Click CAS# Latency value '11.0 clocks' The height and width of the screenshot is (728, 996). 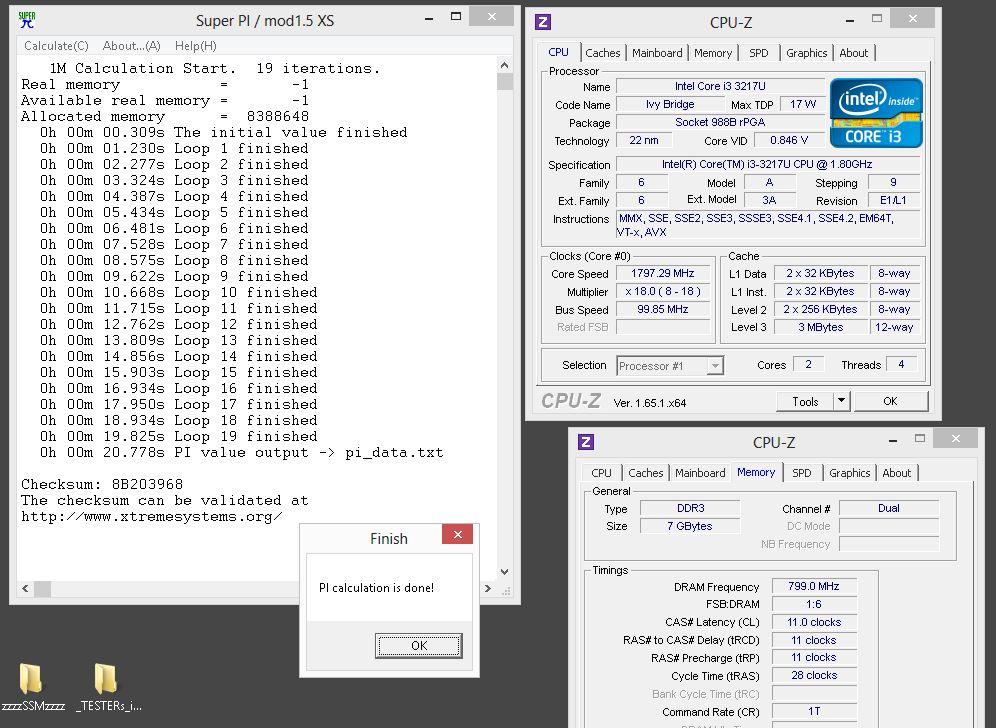814,622
